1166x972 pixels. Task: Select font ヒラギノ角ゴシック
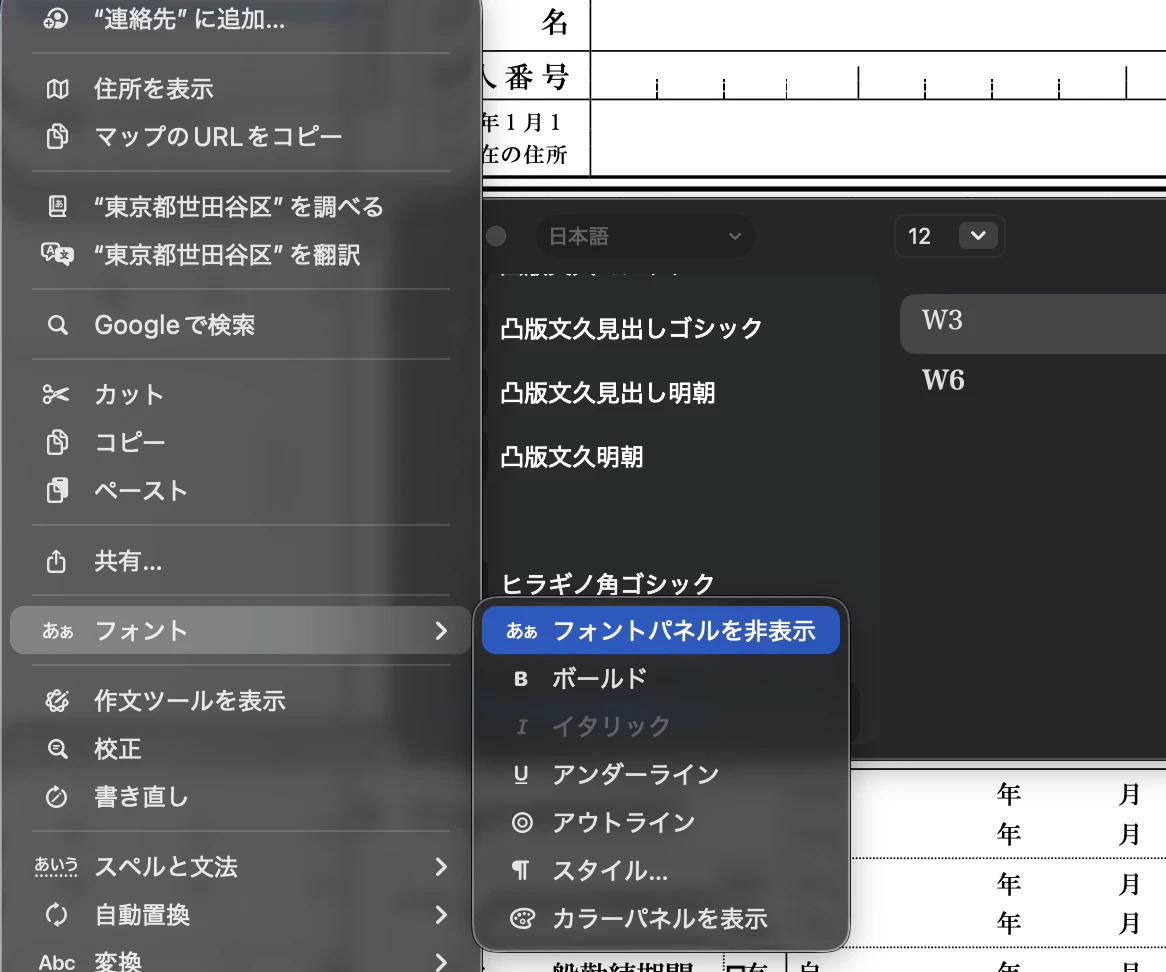(608, 584)
